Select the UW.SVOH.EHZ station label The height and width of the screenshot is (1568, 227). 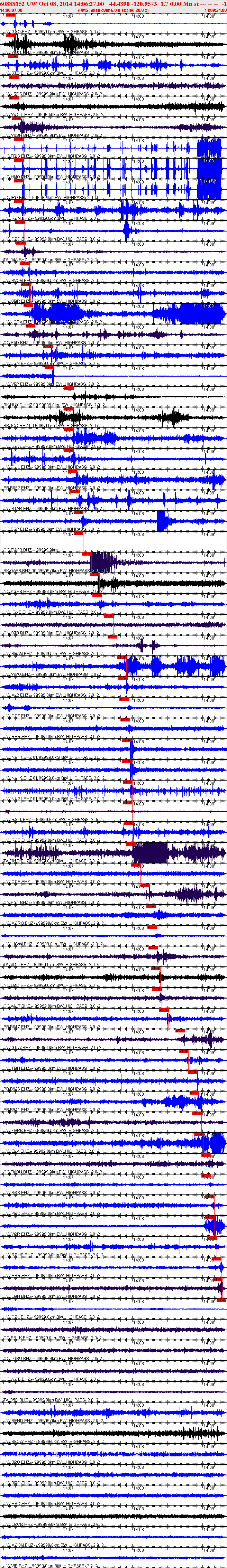coord(53,280)
